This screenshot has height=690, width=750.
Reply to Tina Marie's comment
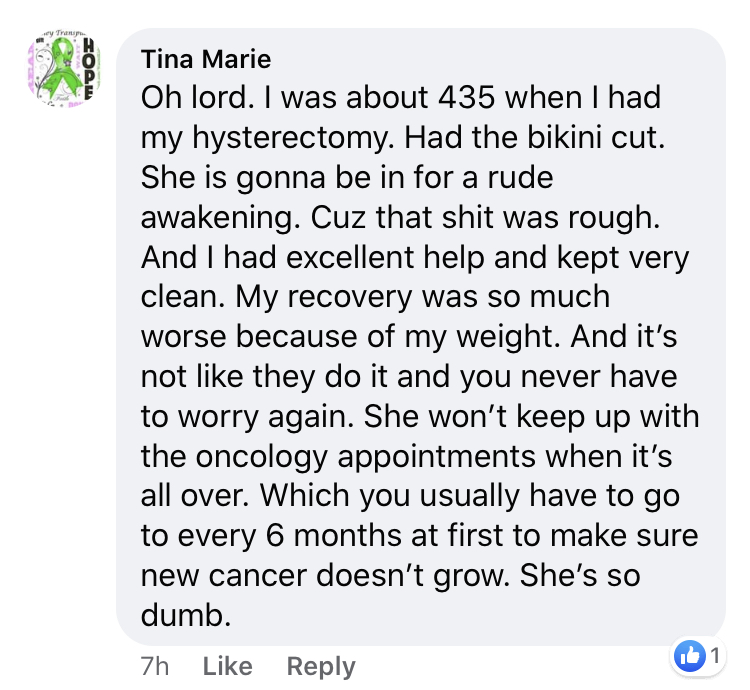(x=321, y=668)
